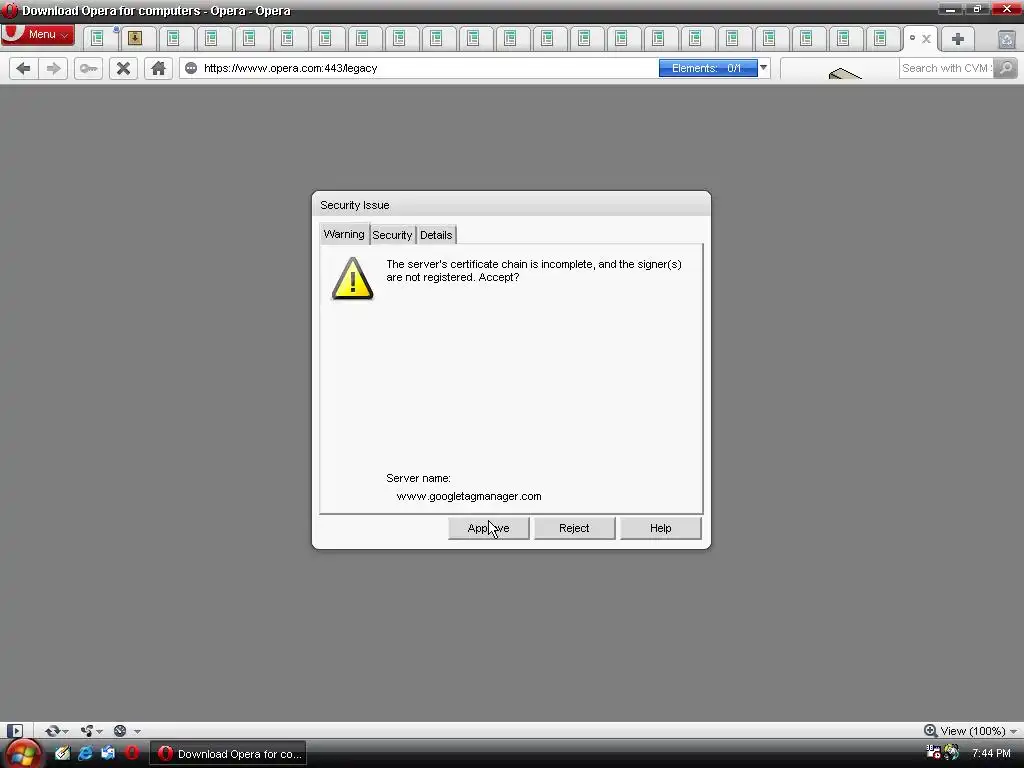Stop loading the page with the X button
Screen dimensions: 1024x768
click(123, 68)
